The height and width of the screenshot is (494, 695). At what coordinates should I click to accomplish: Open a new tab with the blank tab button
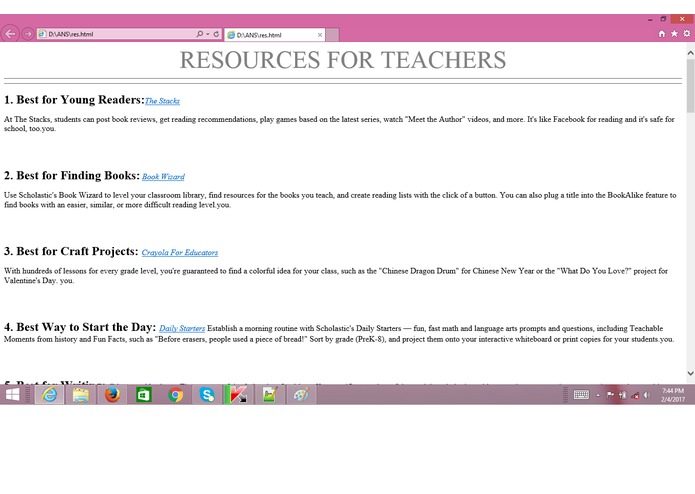point(332,35)
